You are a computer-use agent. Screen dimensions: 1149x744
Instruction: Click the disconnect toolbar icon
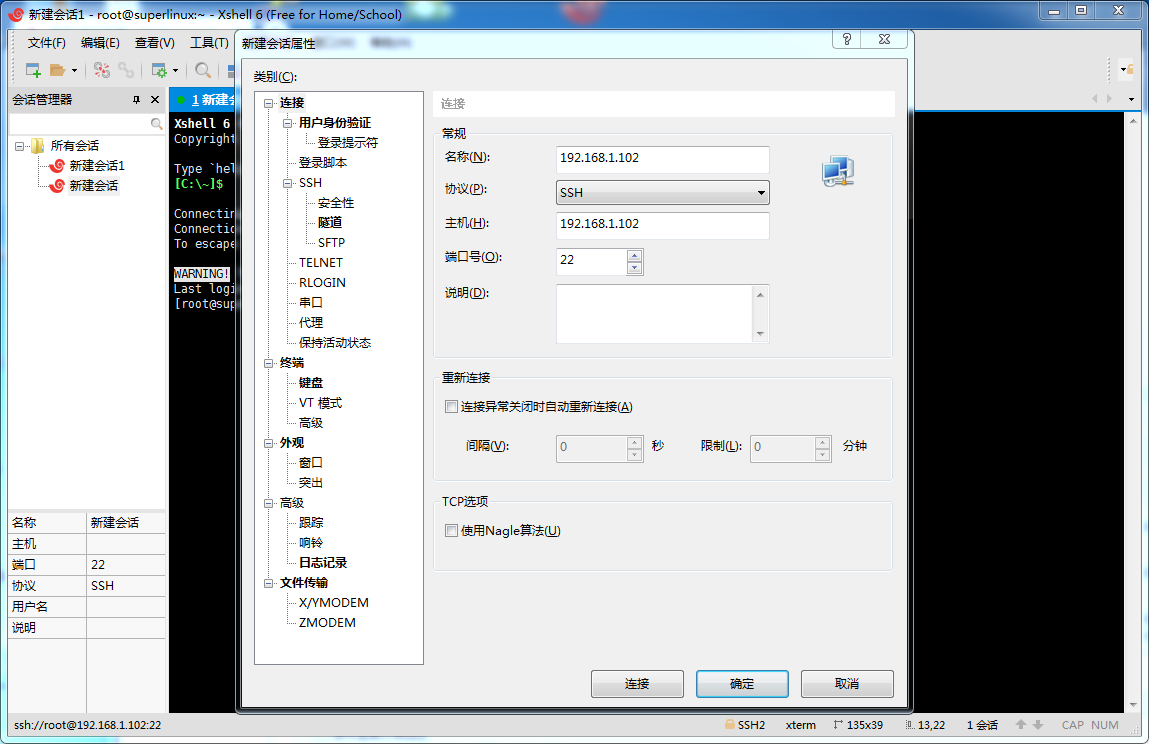pos(102,70)
